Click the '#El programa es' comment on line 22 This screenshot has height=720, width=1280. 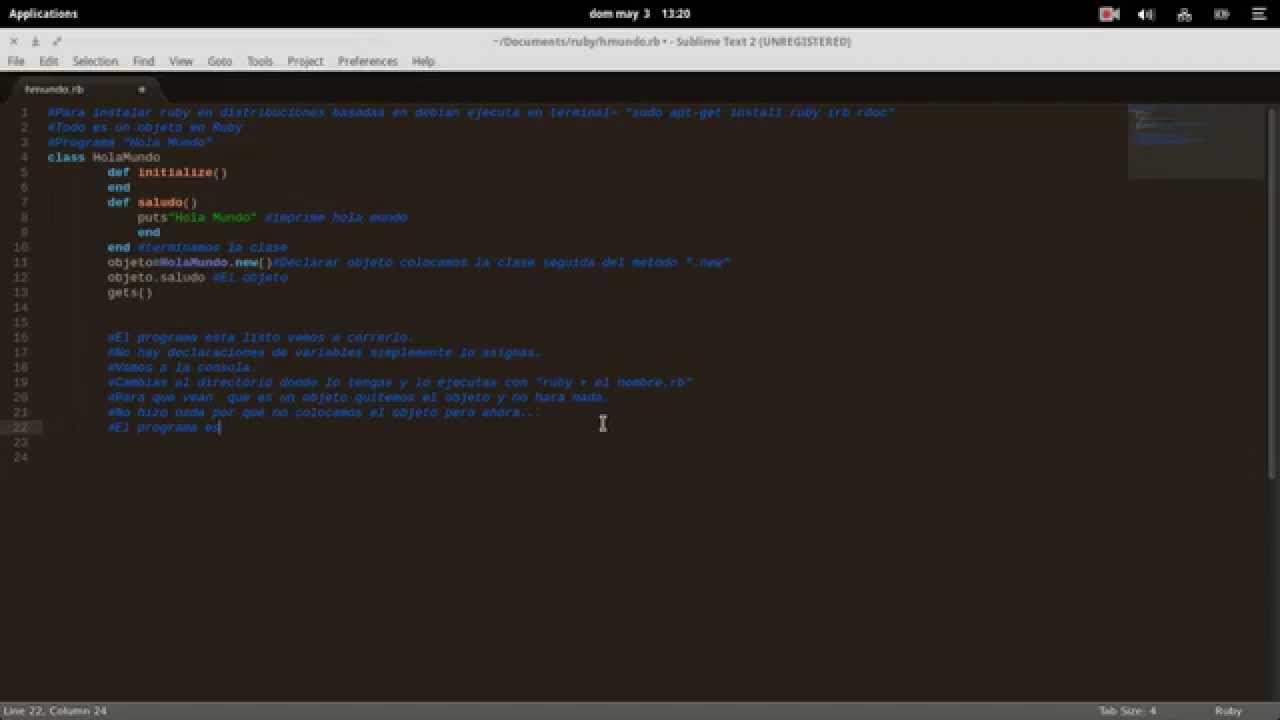(x=164, y=427)
